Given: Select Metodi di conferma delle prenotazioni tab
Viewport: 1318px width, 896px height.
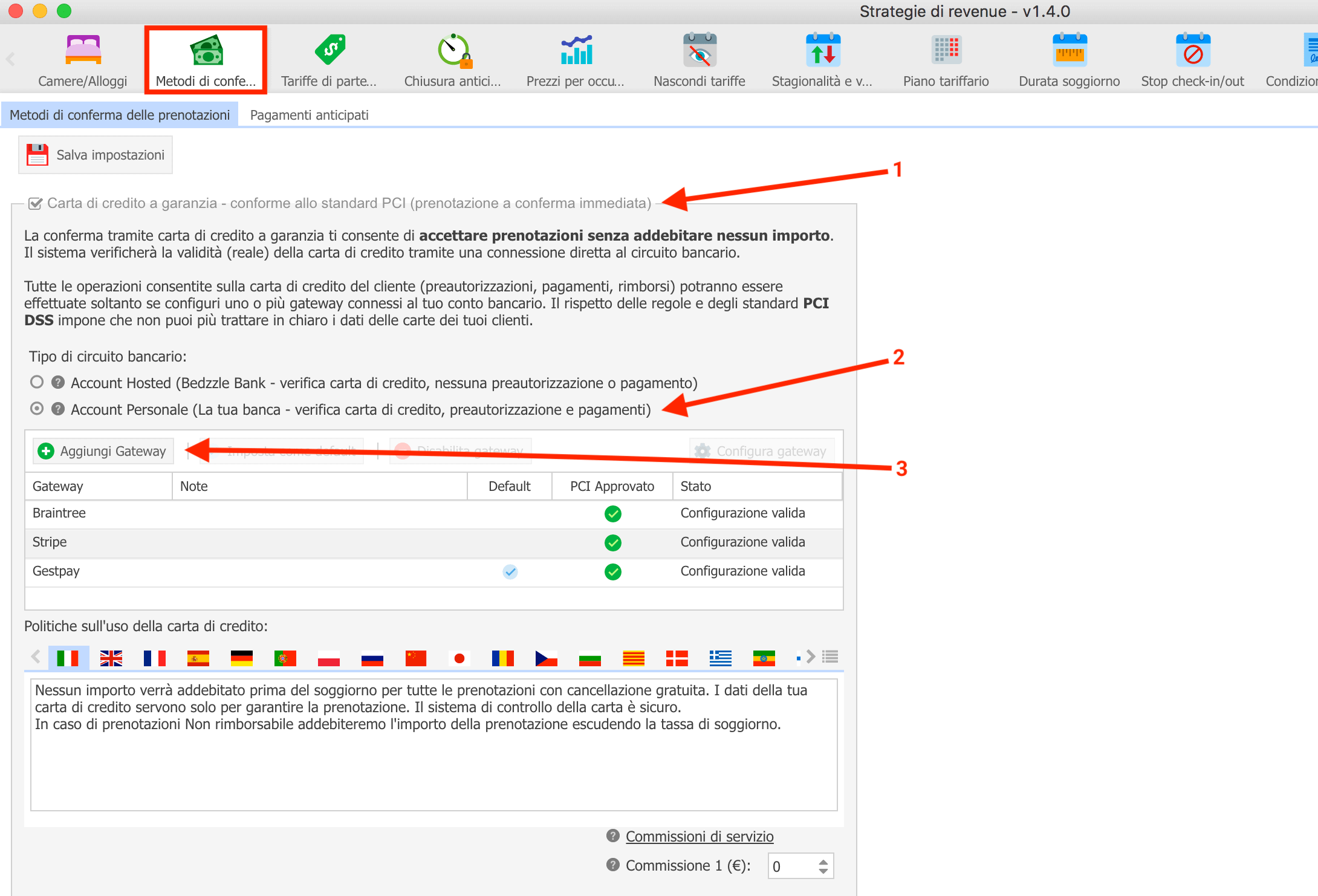Looking at the screenshot, I should click(x=120, y=115).
